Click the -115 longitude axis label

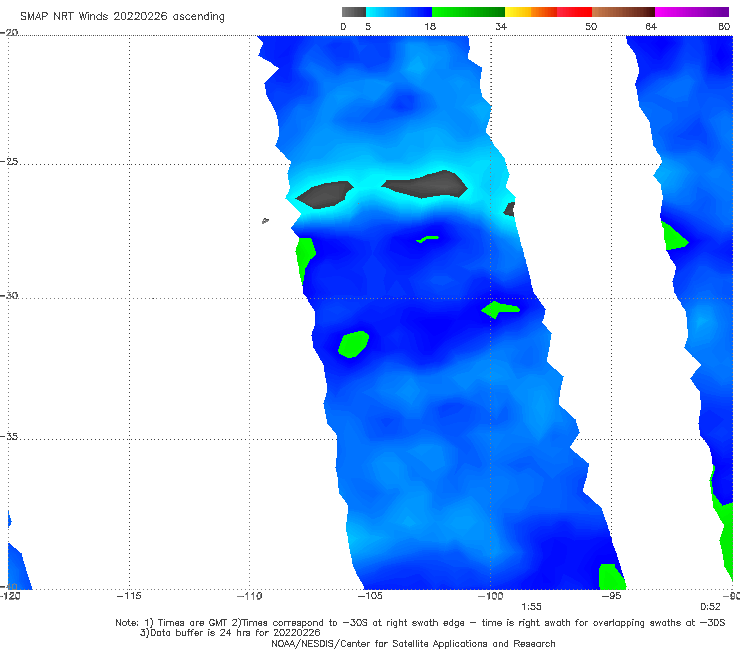[x=129, y=596]
